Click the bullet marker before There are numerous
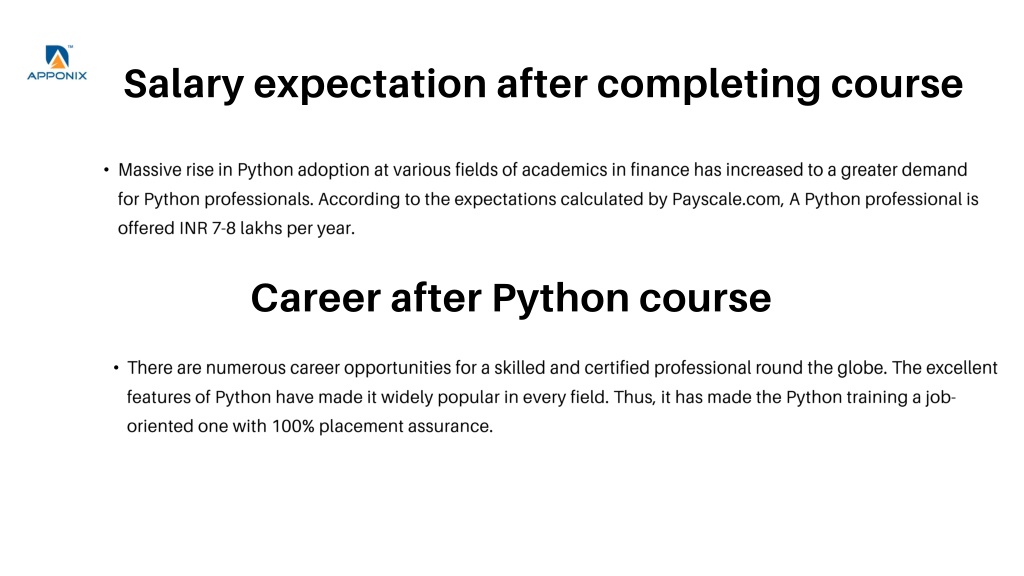 [x=116, y=368]
